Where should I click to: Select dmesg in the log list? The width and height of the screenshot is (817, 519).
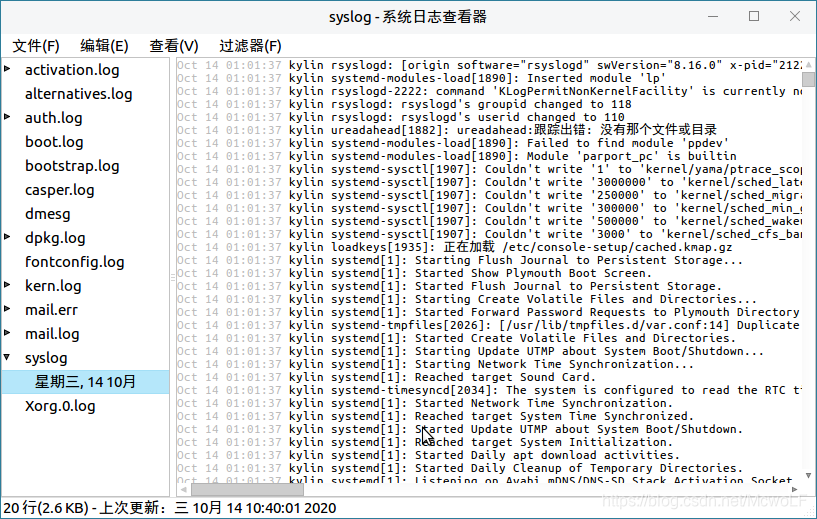[x=47, y=214]
